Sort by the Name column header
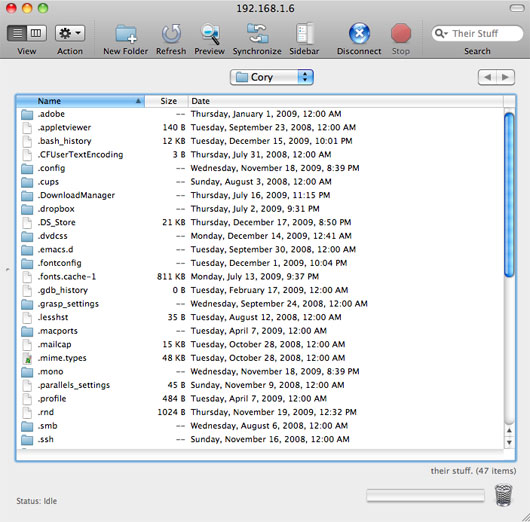Viewport: 530px width, 522px height. pyautogui.click(x=80, y=101)
